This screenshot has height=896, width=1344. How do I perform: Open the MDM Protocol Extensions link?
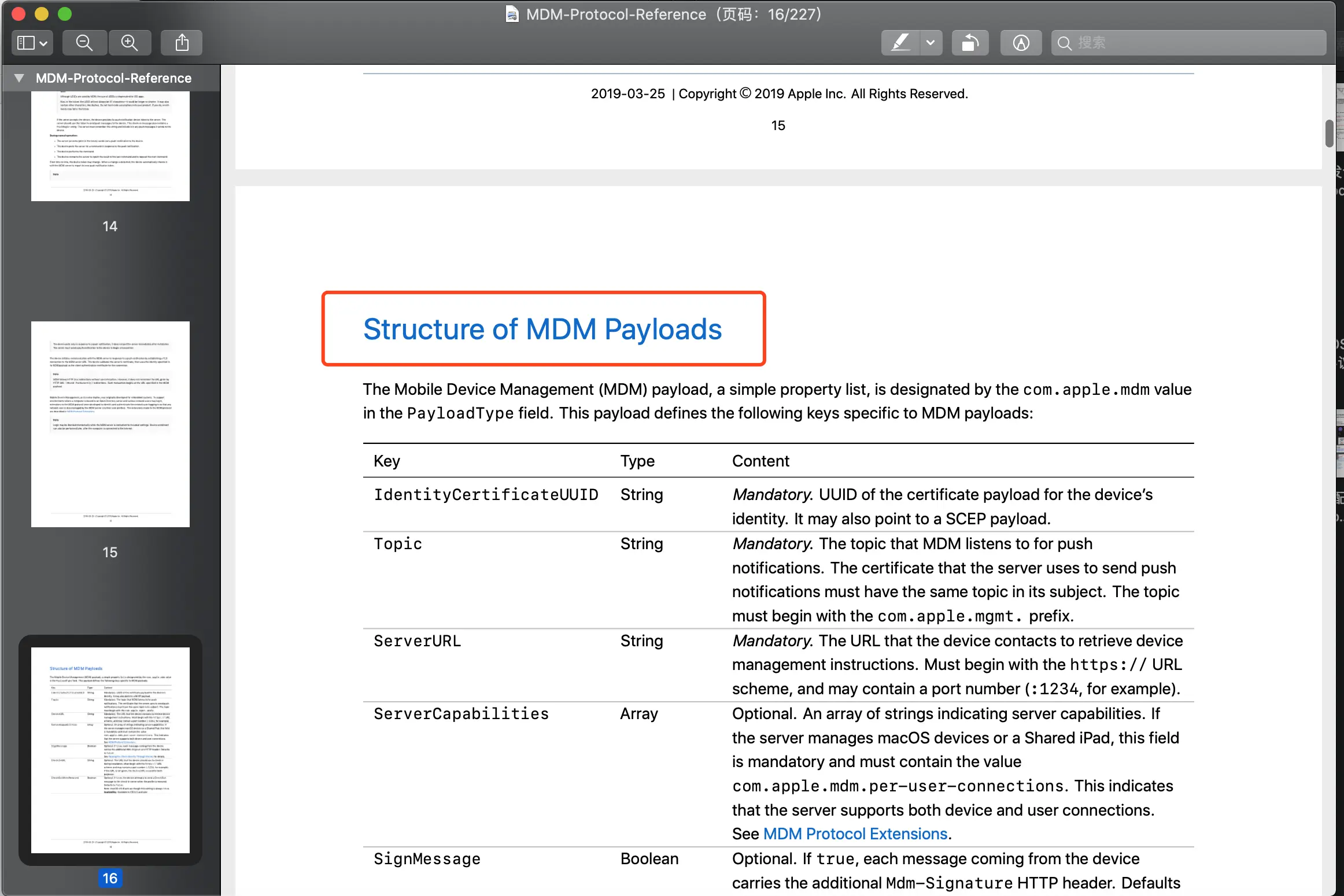(x=855, y=834)
